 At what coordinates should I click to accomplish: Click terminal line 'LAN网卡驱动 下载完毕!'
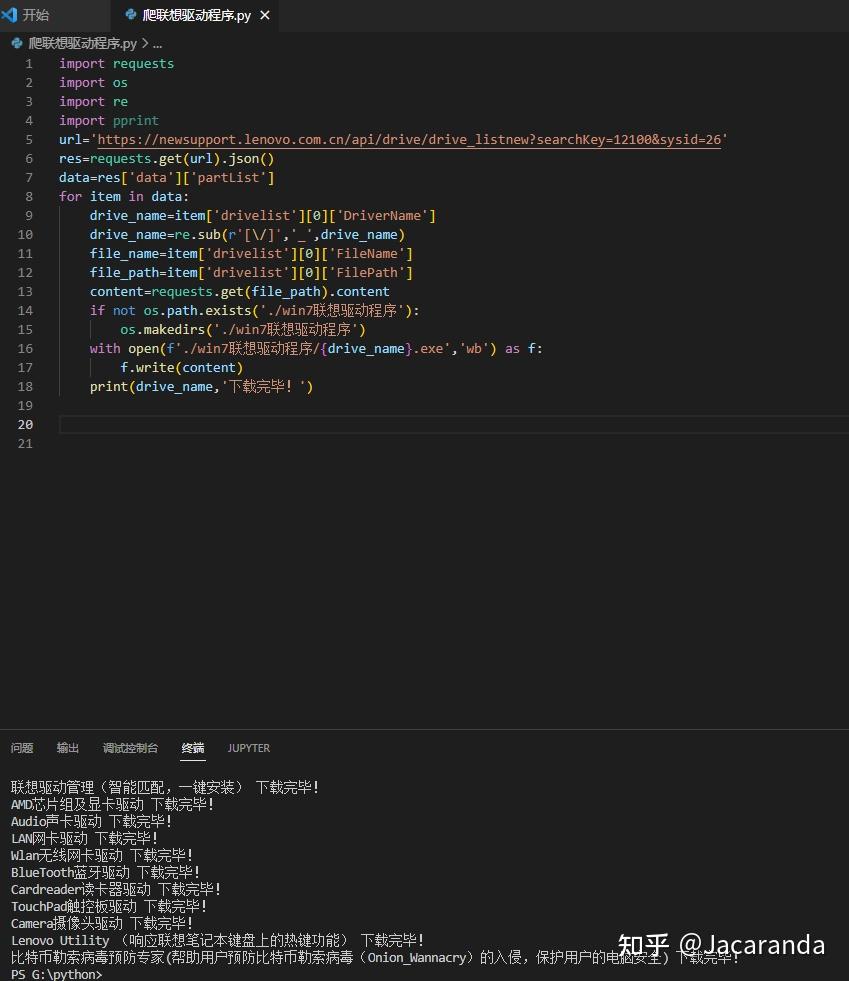84,838
